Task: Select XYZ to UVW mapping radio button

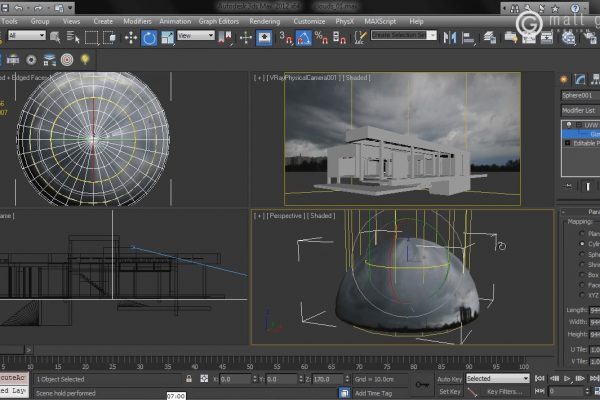Action: (582, 295)
